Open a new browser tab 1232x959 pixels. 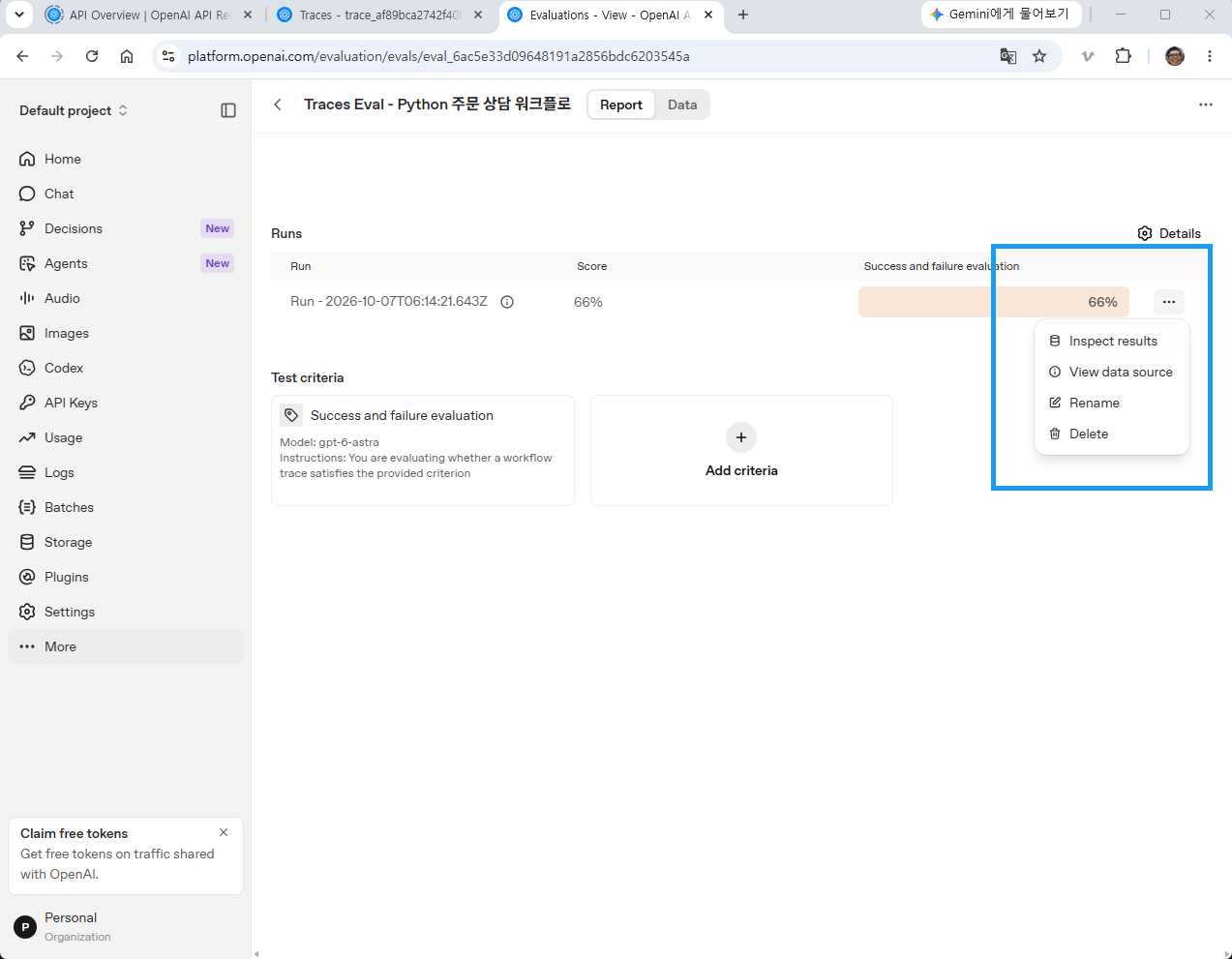(x=743, y=15)
